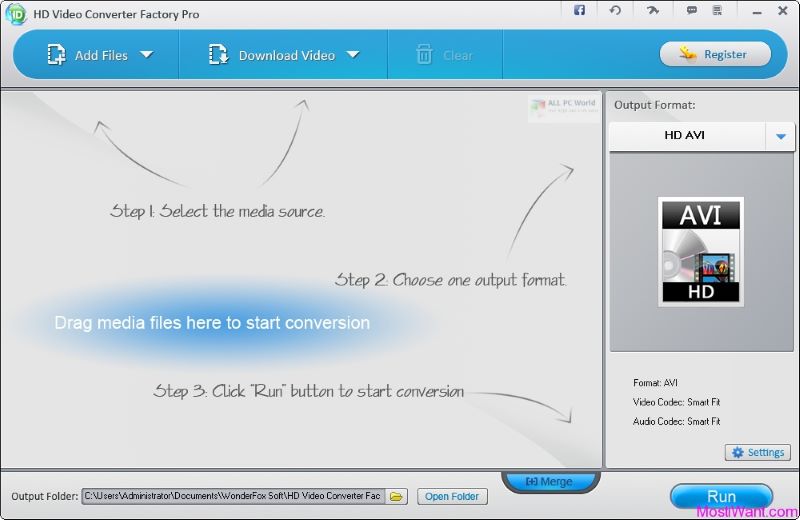Expand the Add Files dropdown arrow
Screen dimensions: 800x520
coord(146,54)
